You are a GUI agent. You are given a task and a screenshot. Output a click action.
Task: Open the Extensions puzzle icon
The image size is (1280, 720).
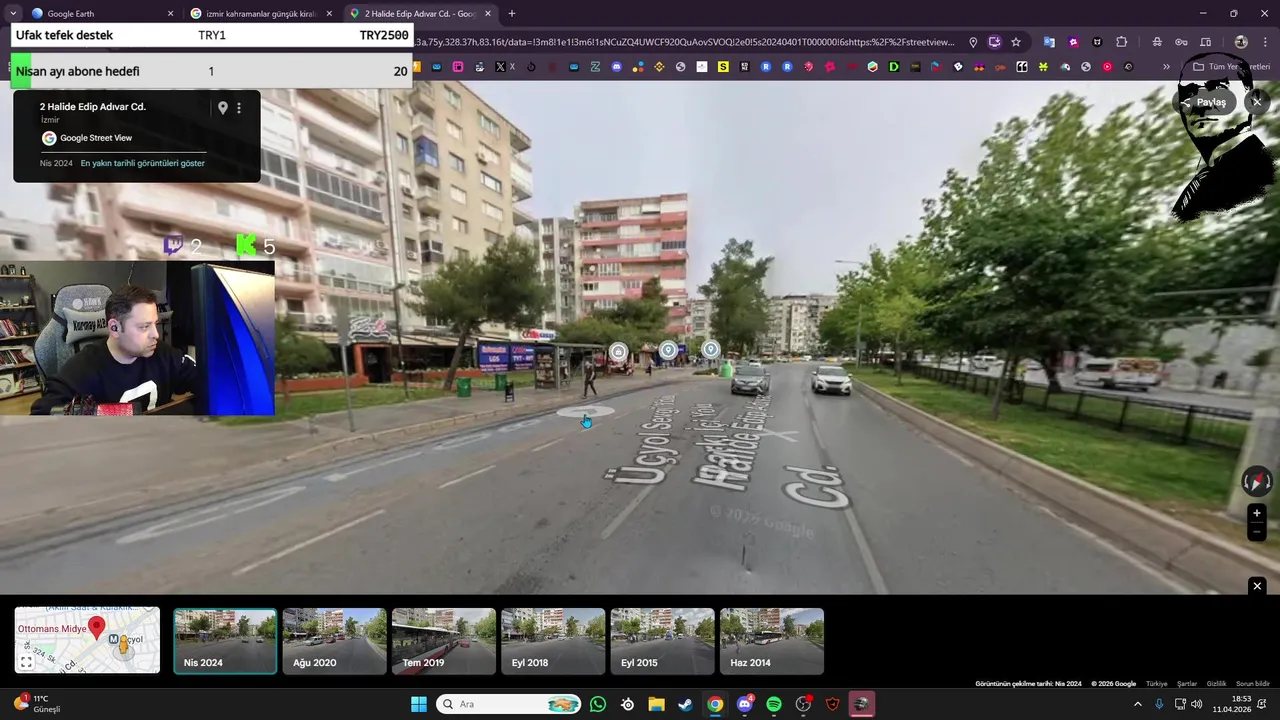pos(1121,42)
